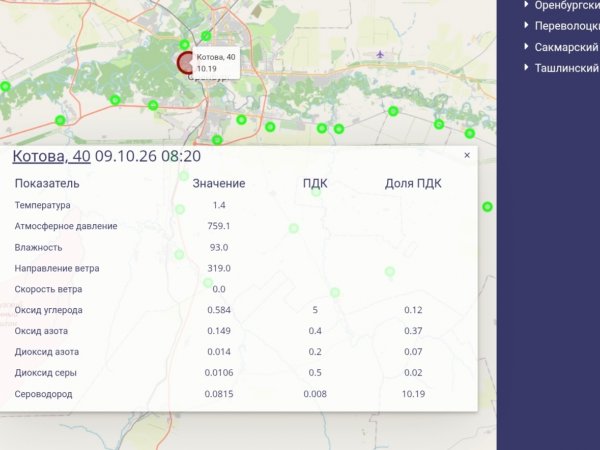Click the Сероводород row label
Screen dimensions: 600x450
(43, 394)
